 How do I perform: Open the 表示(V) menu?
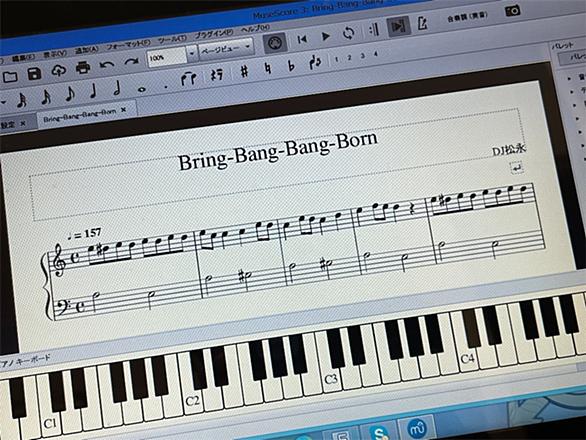[x=55, y=54]
